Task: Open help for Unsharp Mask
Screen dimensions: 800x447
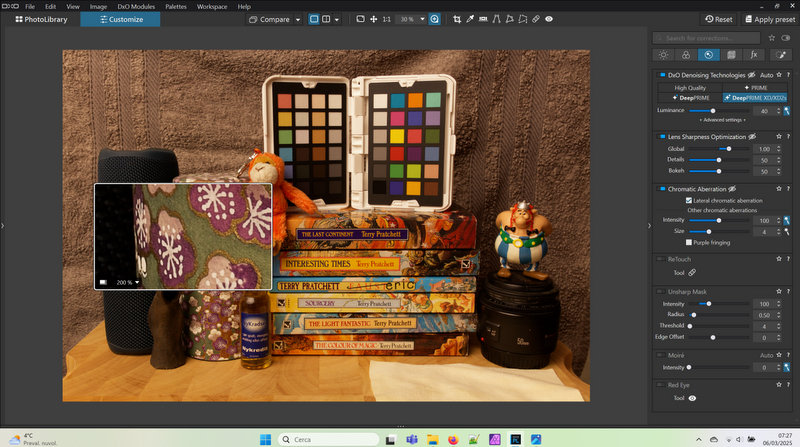Action: [x=788, y=291]
